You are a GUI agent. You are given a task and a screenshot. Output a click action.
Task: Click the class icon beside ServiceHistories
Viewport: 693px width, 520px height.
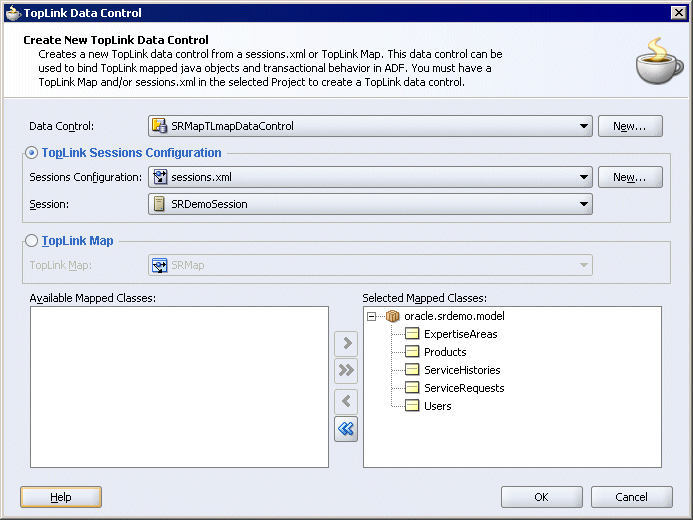point(412,369)
